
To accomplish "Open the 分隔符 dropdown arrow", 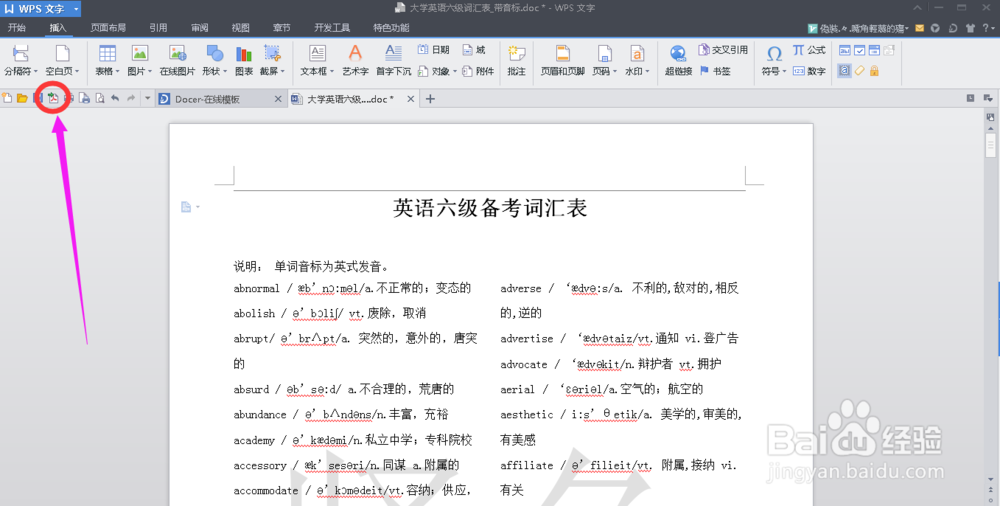I will 36,72.
